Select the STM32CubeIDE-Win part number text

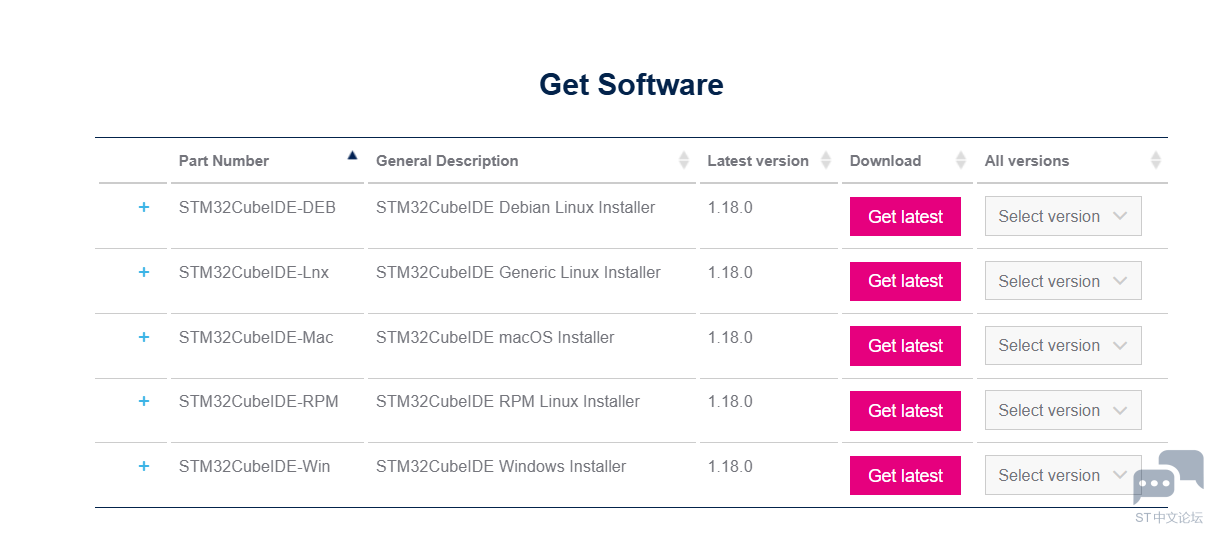click(x=254, y=466)
